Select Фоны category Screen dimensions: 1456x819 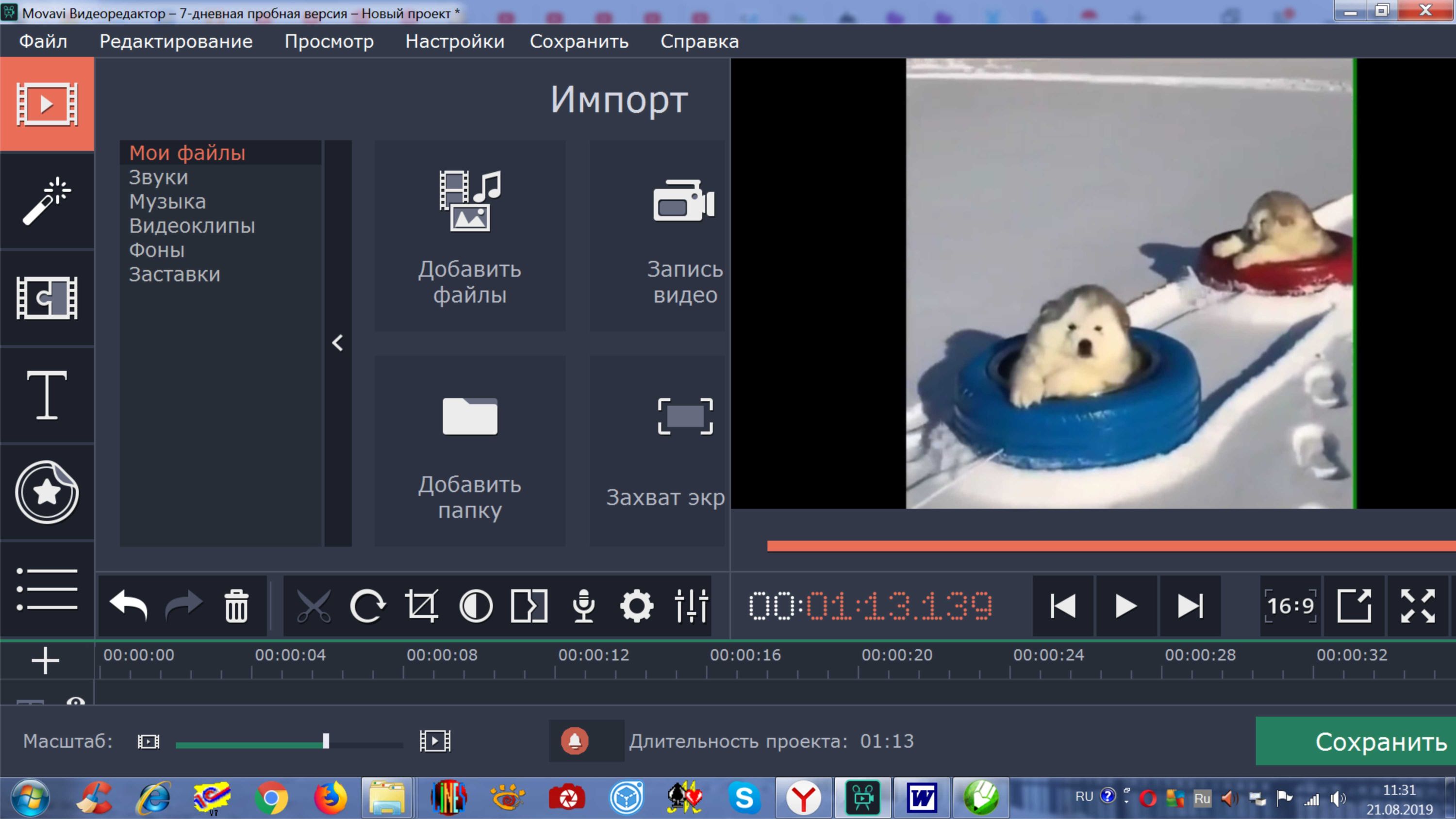(x=220, y=250)
